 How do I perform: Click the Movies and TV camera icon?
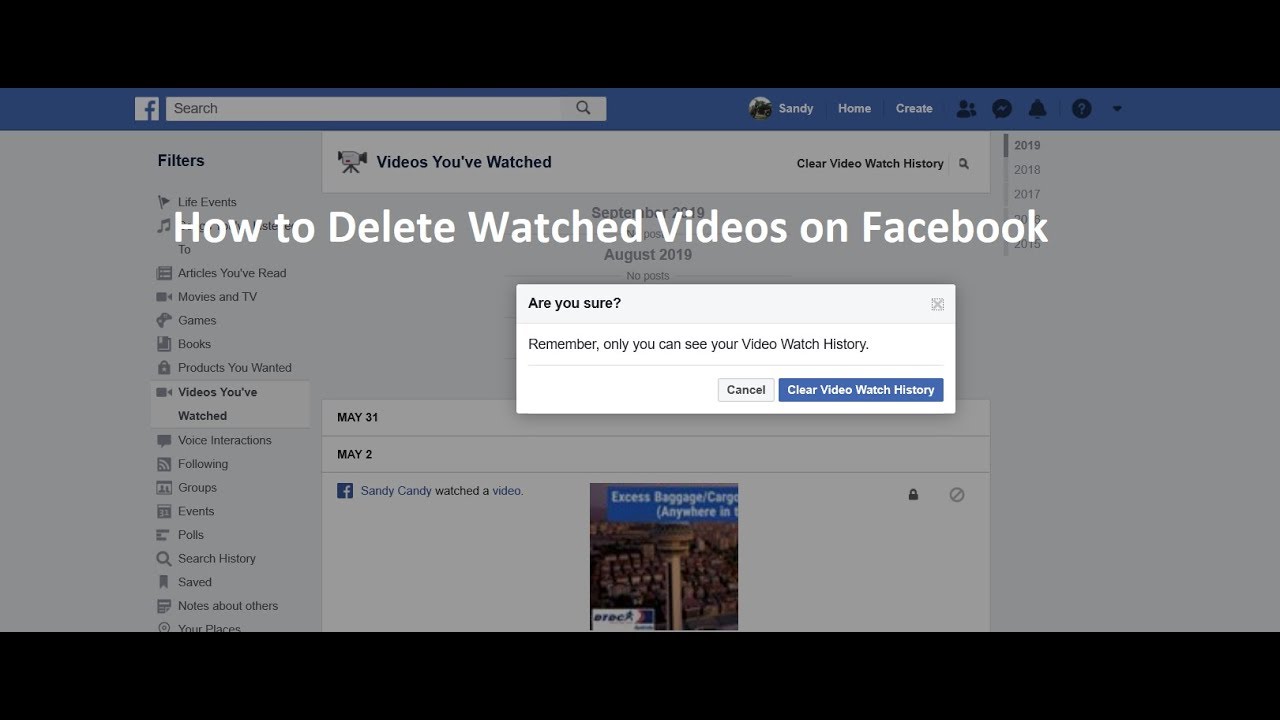(x=164, y=297)
